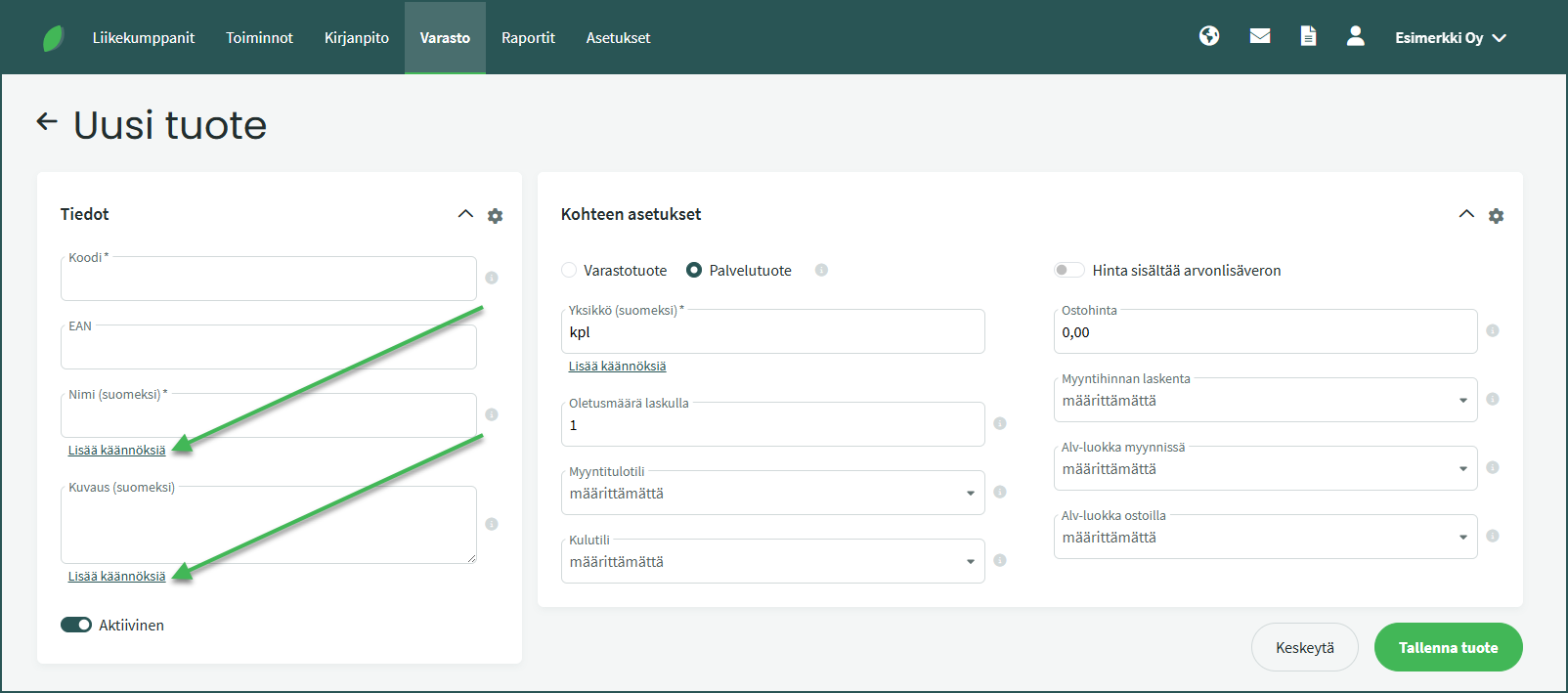Enable Hinta sisältää arvonlisäveron switch
This screenshot has width=1568, height=693.
pyautogui.click(x=1068, y=271)
